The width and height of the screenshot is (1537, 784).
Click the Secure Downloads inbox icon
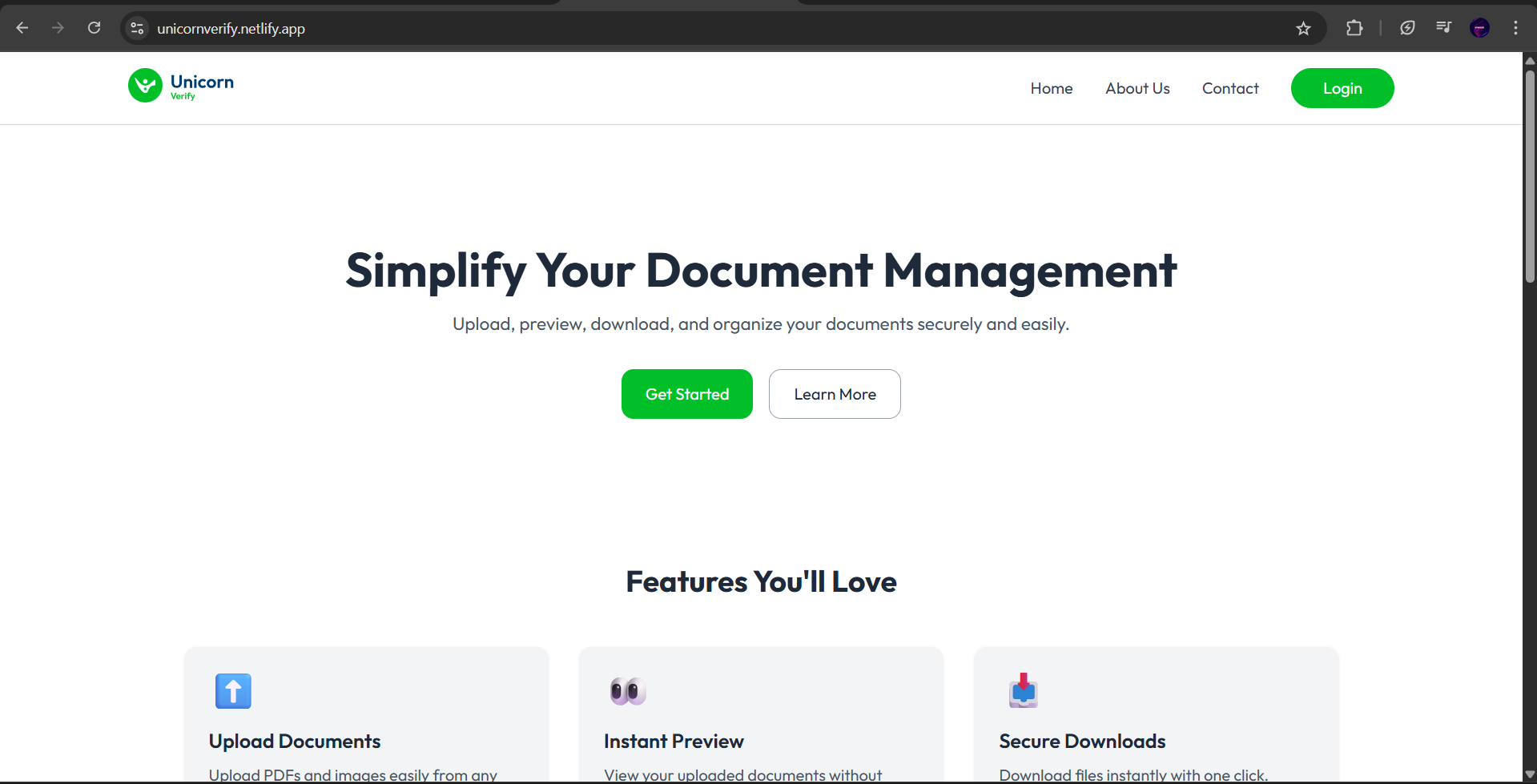coord(1024,691)
